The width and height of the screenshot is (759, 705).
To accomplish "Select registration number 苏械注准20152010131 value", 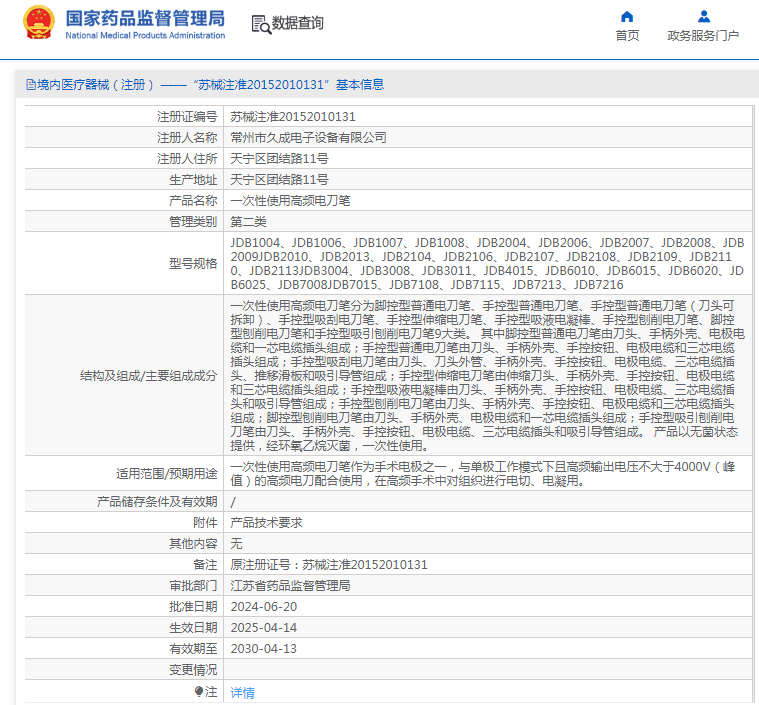I will tap(293, 117).
